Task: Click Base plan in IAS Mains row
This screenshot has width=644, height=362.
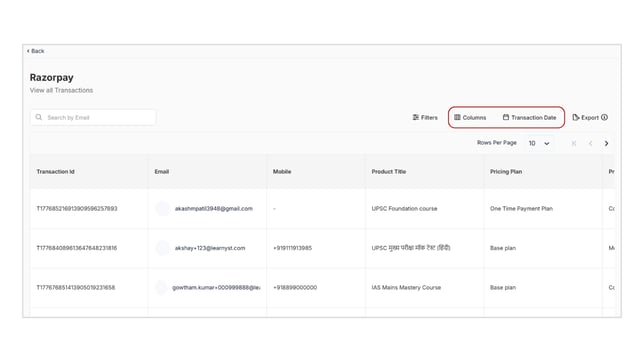Action: 503,288
